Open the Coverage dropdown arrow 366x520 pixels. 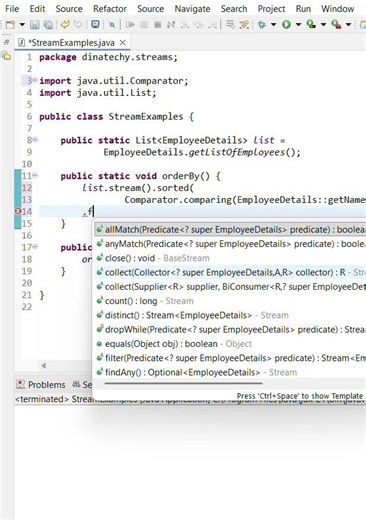[x=323, y=24]
